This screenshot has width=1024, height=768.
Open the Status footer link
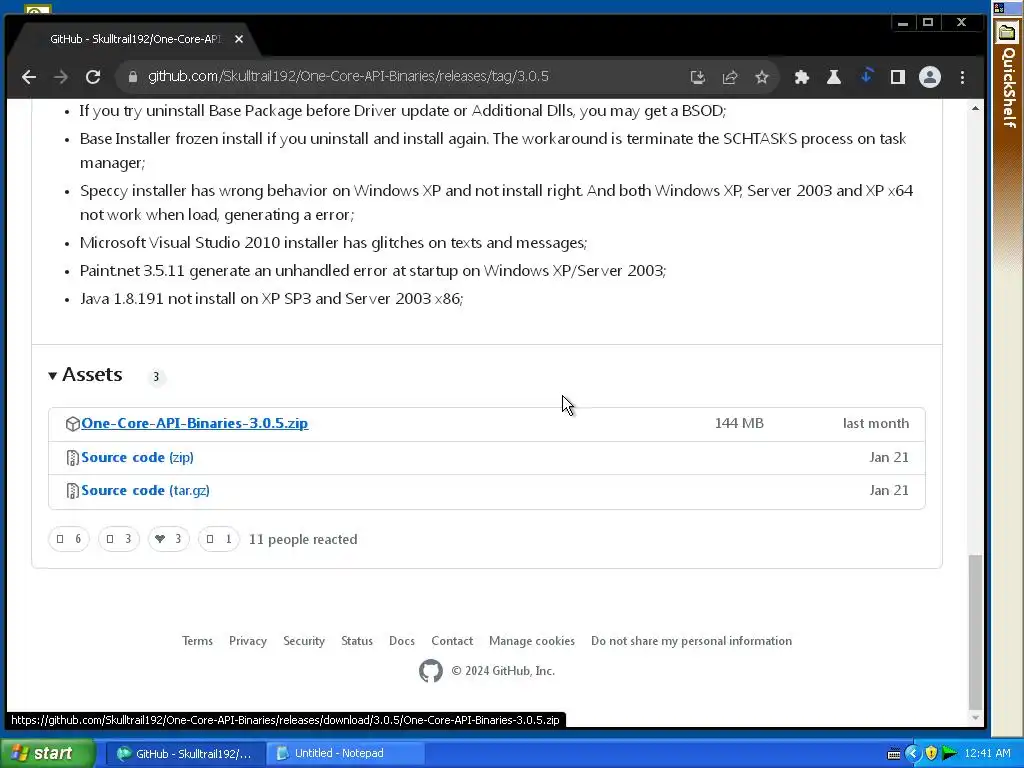[x=357, y=641]
